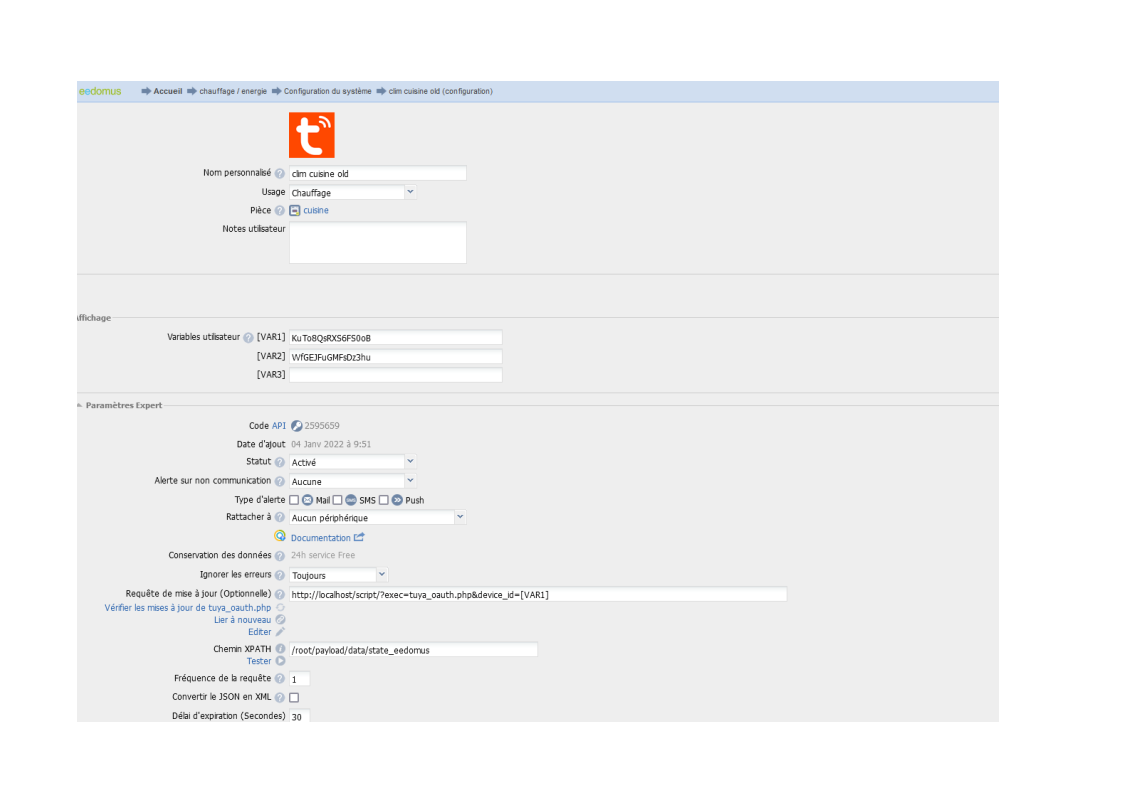The height and width of the screenshot is (793, 1122).
Task: Enable the Push alert checkbox
Action: click(384, 500)
